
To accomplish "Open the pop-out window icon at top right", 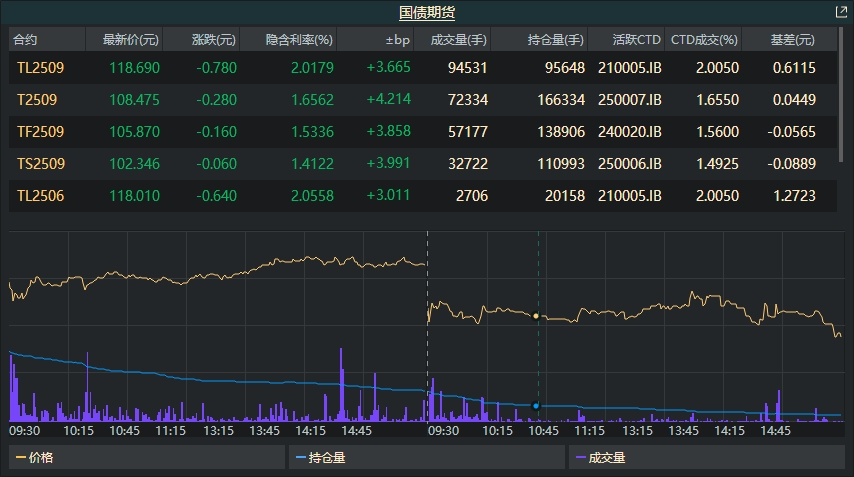I will click(841, 12).
